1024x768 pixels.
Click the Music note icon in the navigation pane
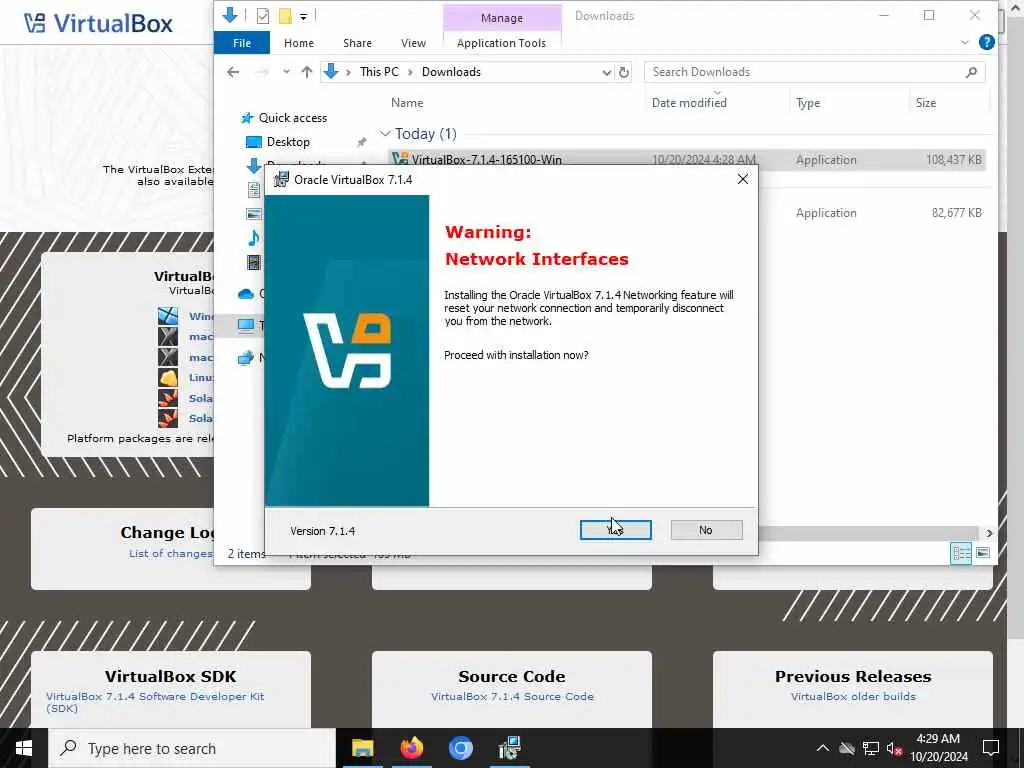(x=254, y=238)
